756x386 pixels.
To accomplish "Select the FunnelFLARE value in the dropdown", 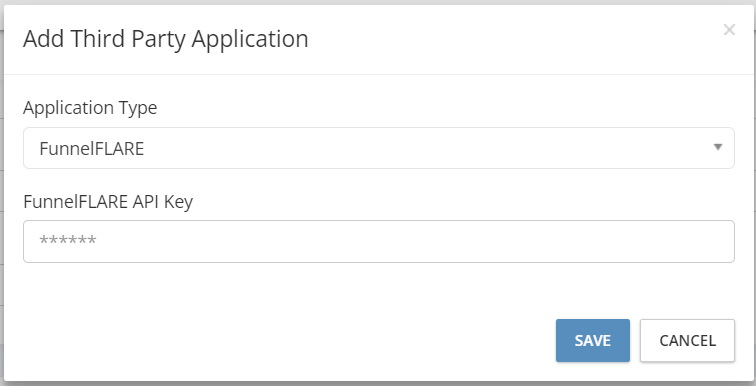I will [x=92, y=148].
